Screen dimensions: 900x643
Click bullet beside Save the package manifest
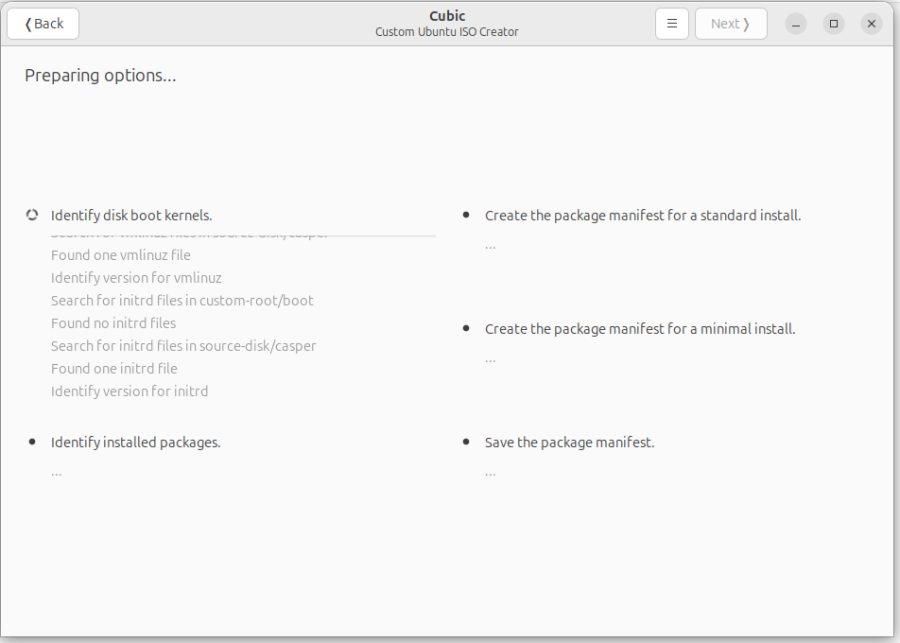[466, 441]
